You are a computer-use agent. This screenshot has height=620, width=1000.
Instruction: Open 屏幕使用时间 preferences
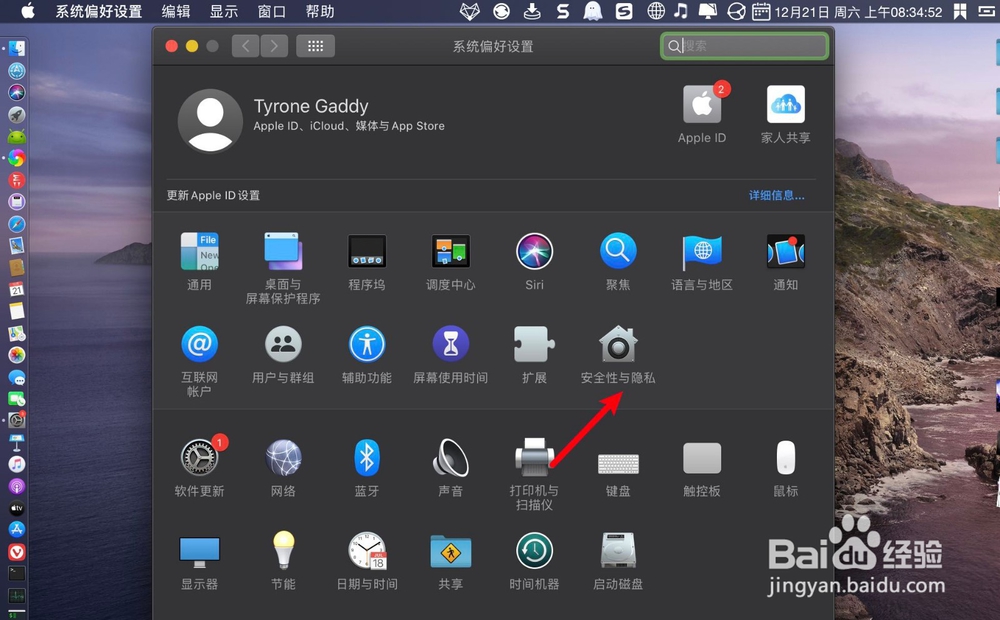click(451, 344)
